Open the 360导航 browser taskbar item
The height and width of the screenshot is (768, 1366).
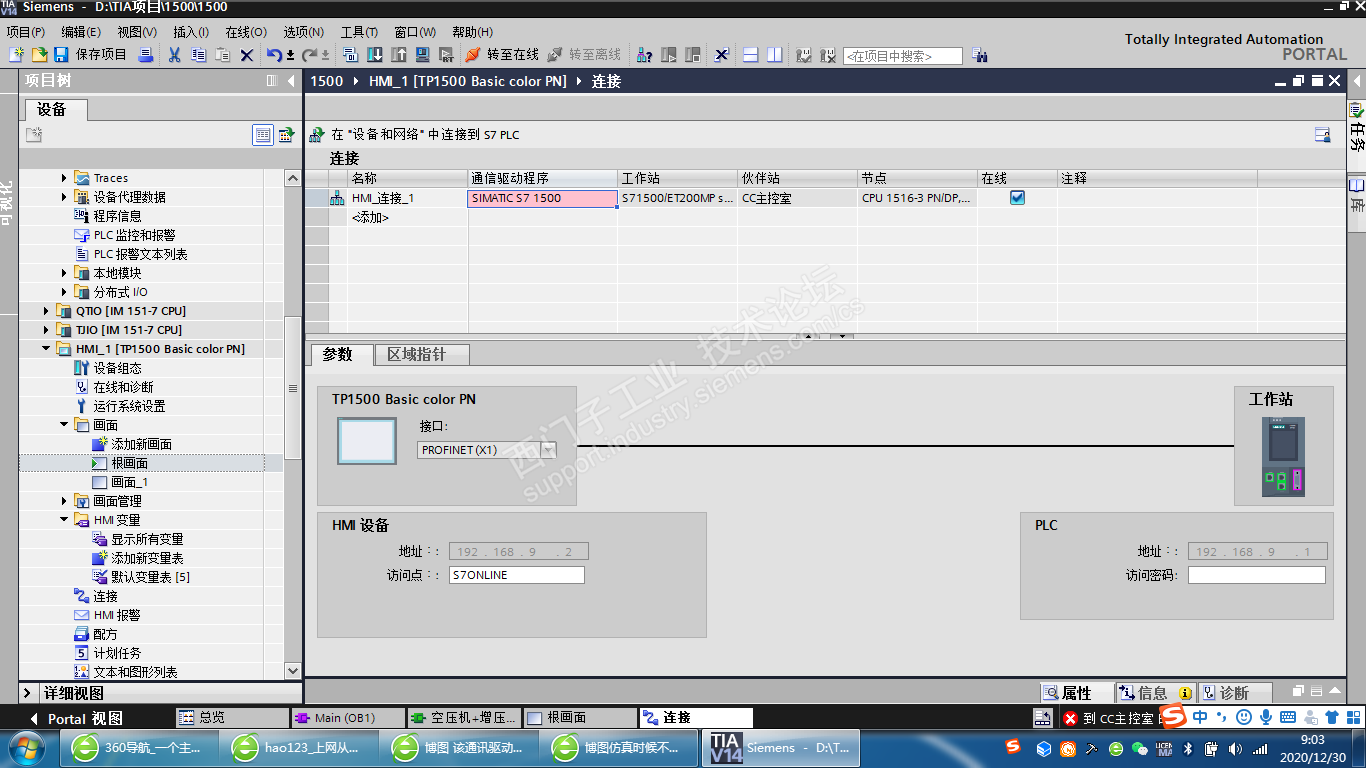[x=140, y=748]
